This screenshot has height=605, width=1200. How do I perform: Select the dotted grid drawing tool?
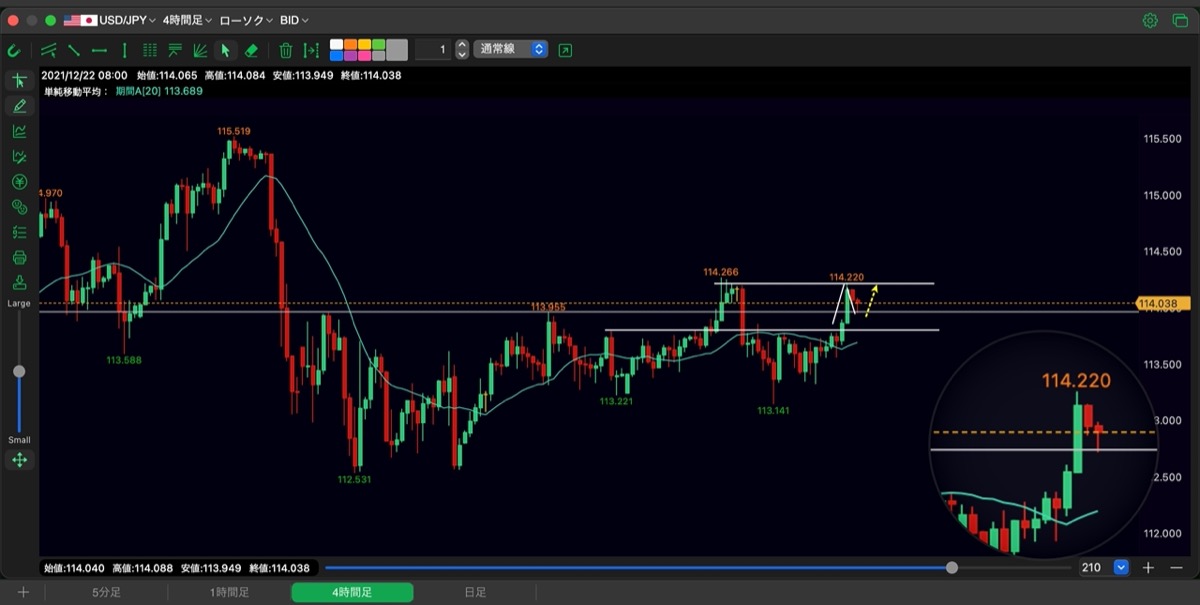click(150, 49)
